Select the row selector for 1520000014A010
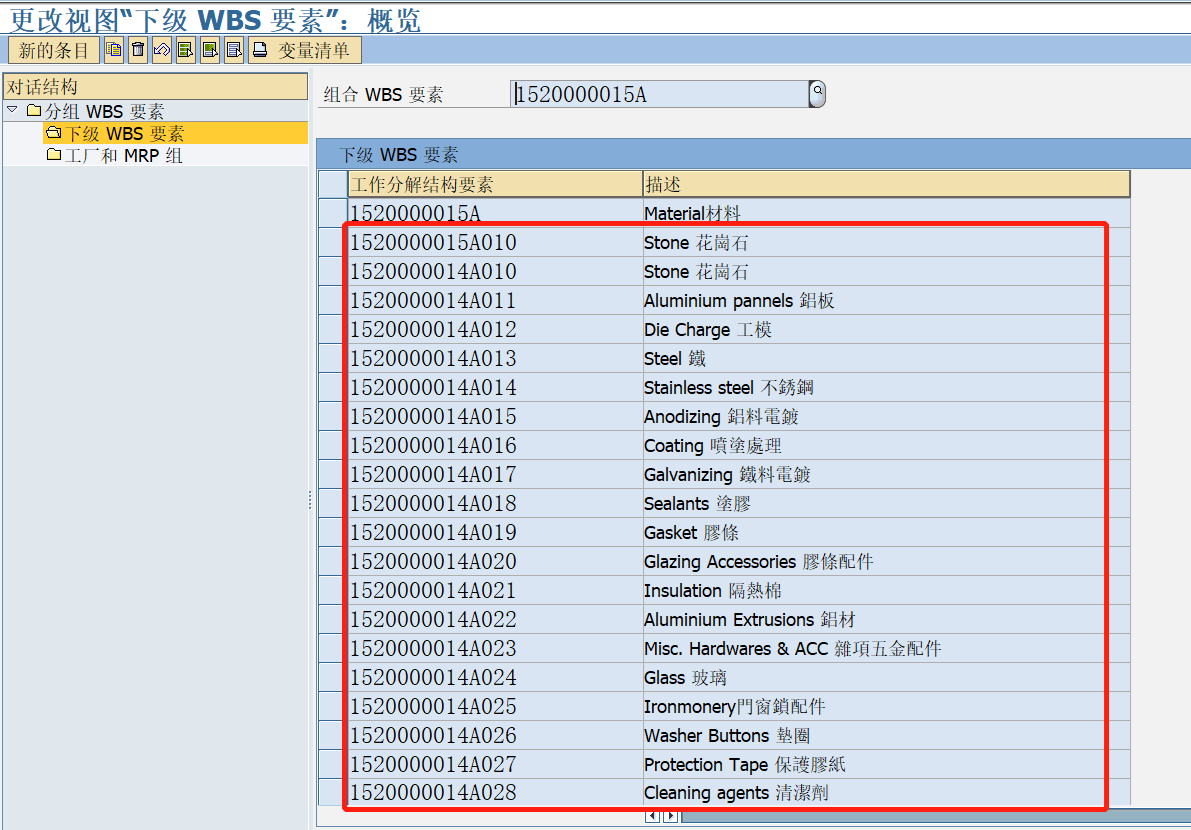 (x=333, y=271)
